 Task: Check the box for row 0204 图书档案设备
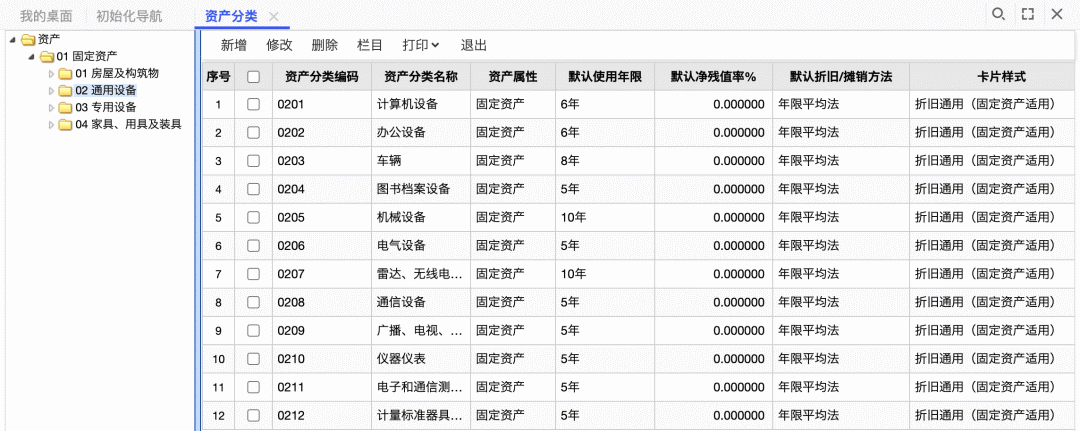(253, 189)
